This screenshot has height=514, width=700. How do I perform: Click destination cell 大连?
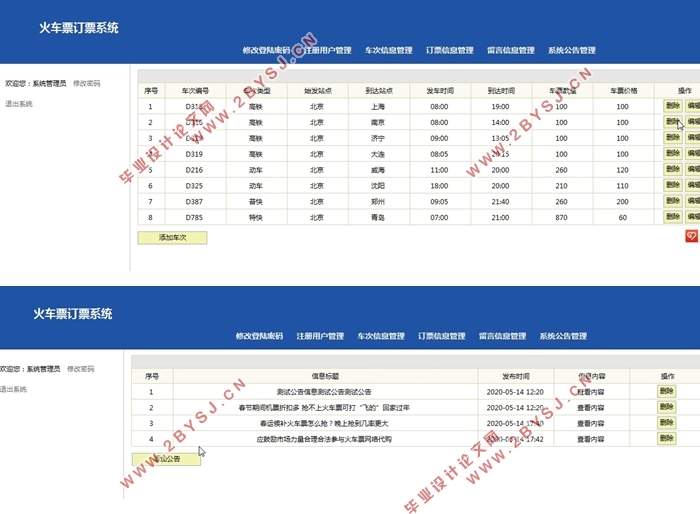(378, 154)
